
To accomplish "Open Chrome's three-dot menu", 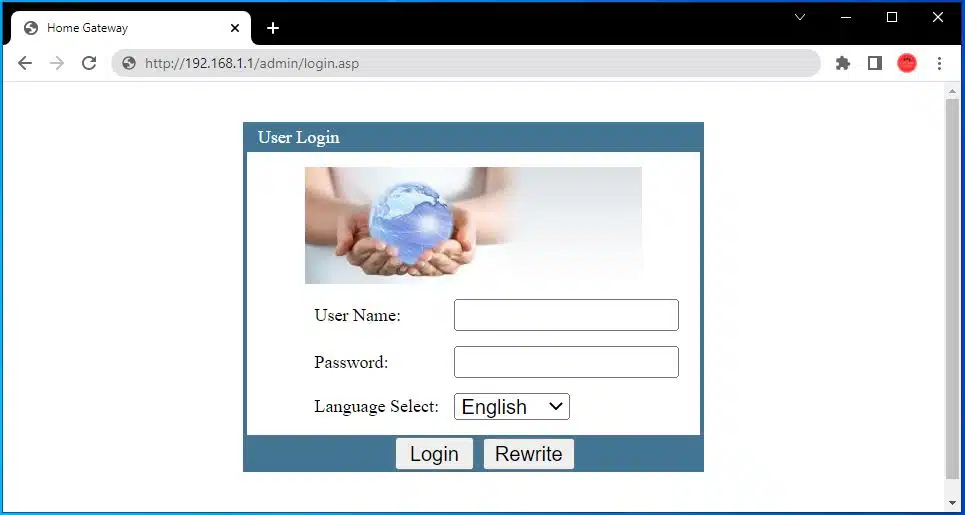I will tap(939, 63).
